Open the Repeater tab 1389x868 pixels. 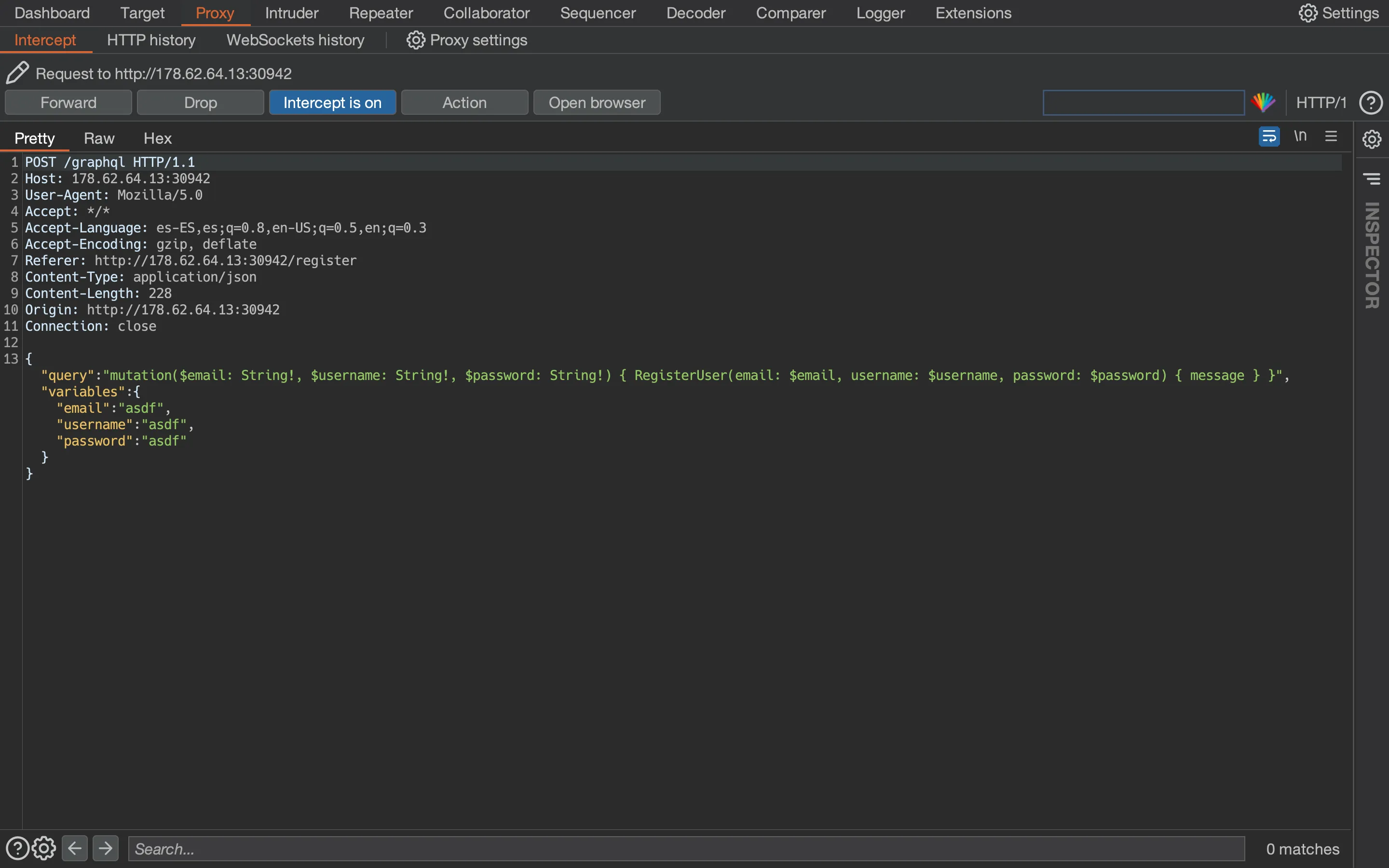coord(381,13)
